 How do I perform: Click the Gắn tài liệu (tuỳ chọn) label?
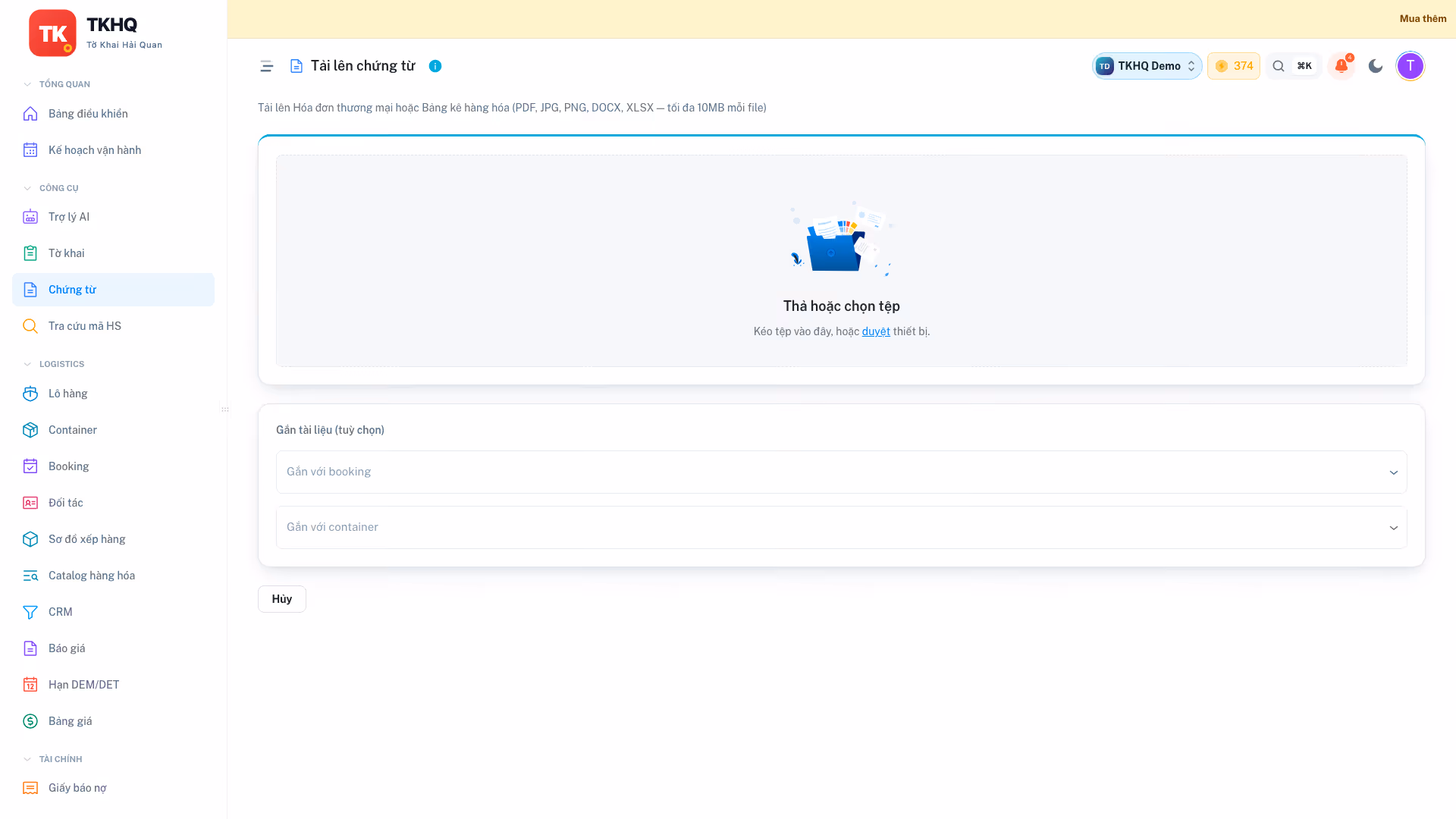[330, 430]
